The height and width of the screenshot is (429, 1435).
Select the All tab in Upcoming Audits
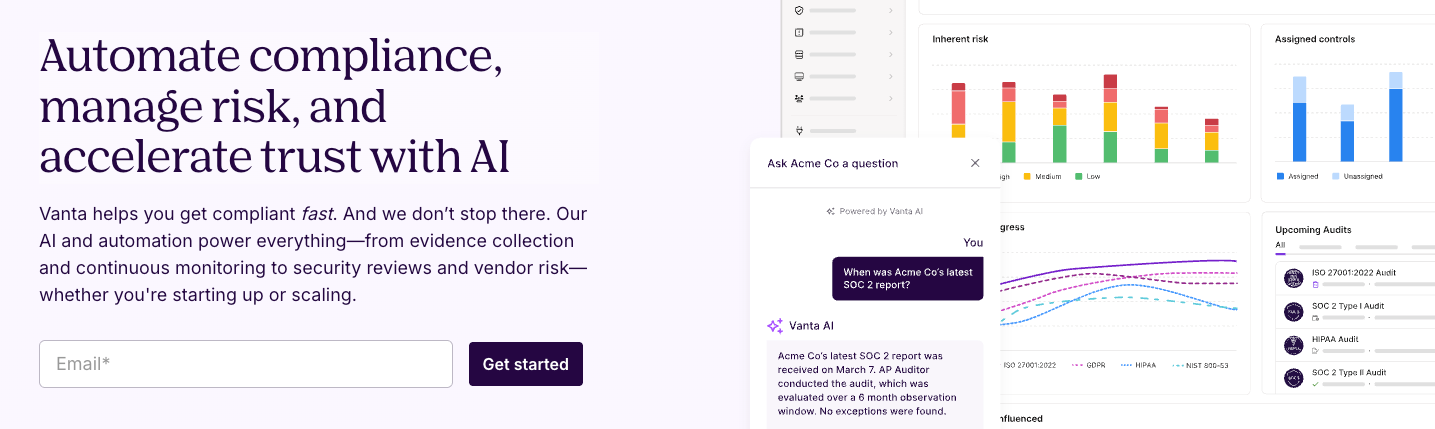(x=1280, y=245)
